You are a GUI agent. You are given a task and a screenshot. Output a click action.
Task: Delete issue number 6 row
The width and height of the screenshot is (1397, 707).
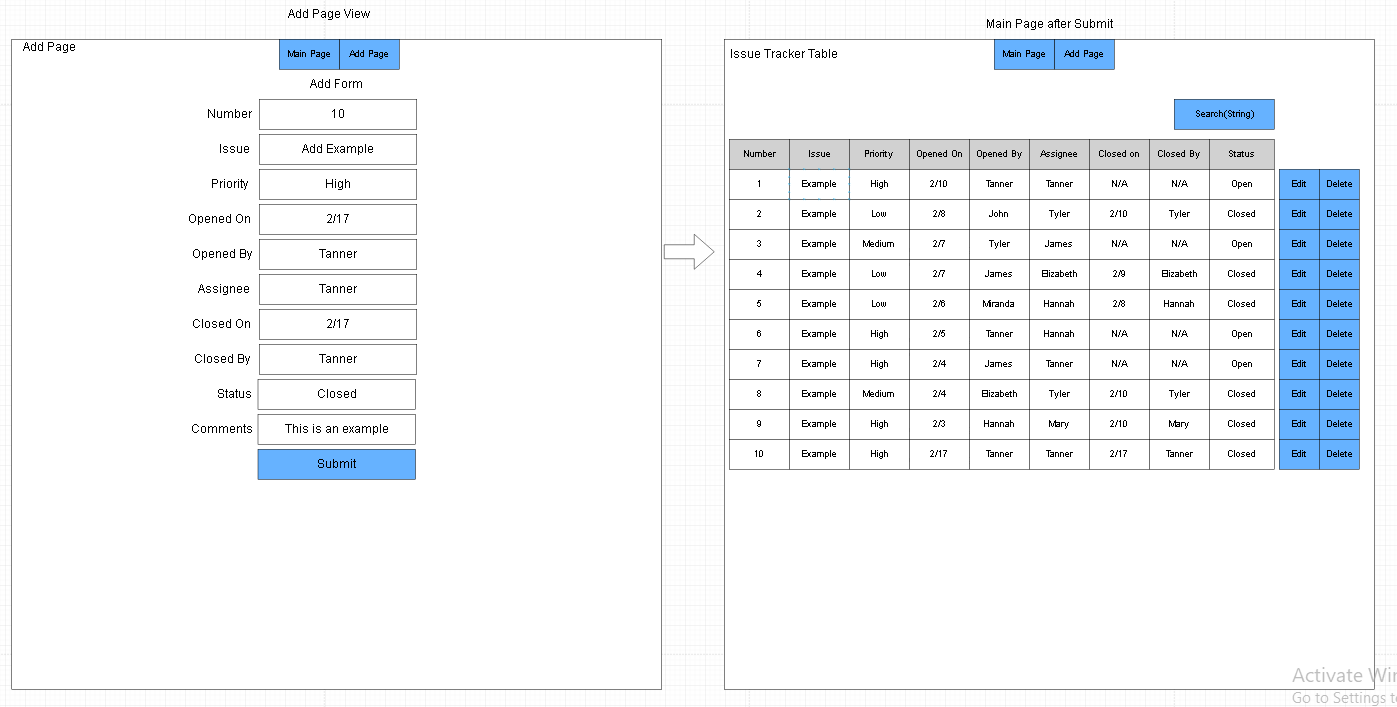(x=1339, y=334)
